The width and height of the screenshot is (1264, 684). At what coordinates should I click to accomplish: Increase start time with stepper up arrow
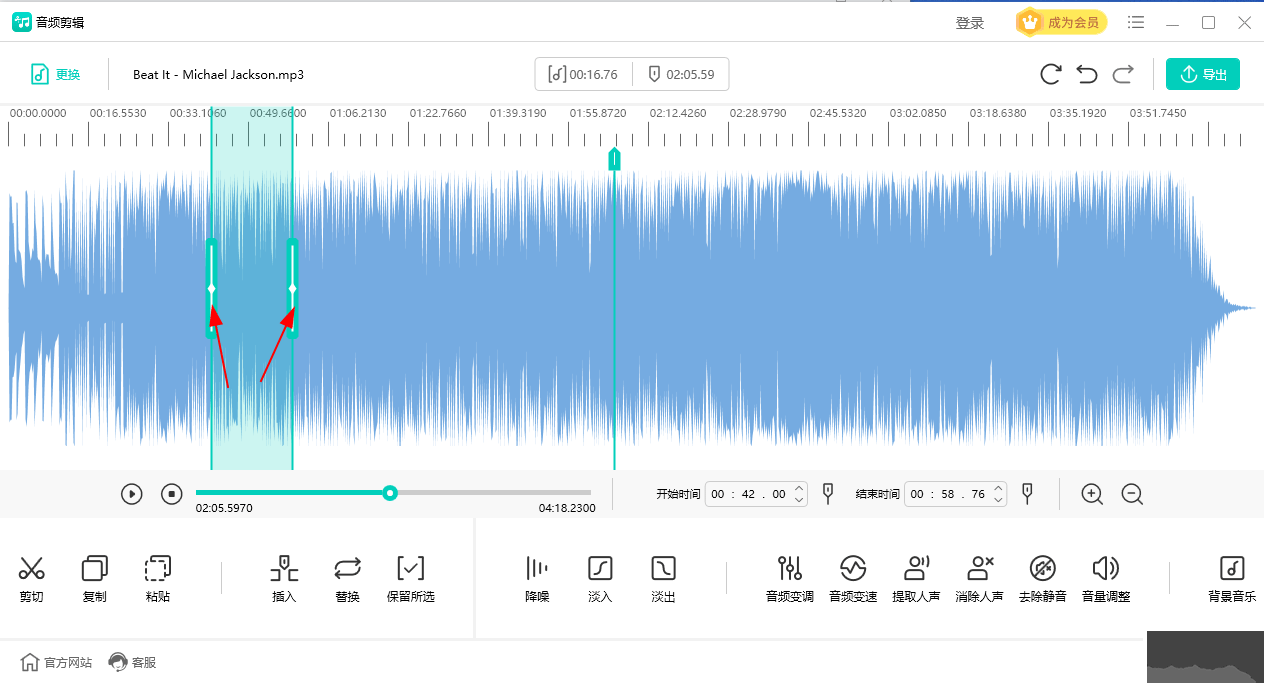click(798, 488)
